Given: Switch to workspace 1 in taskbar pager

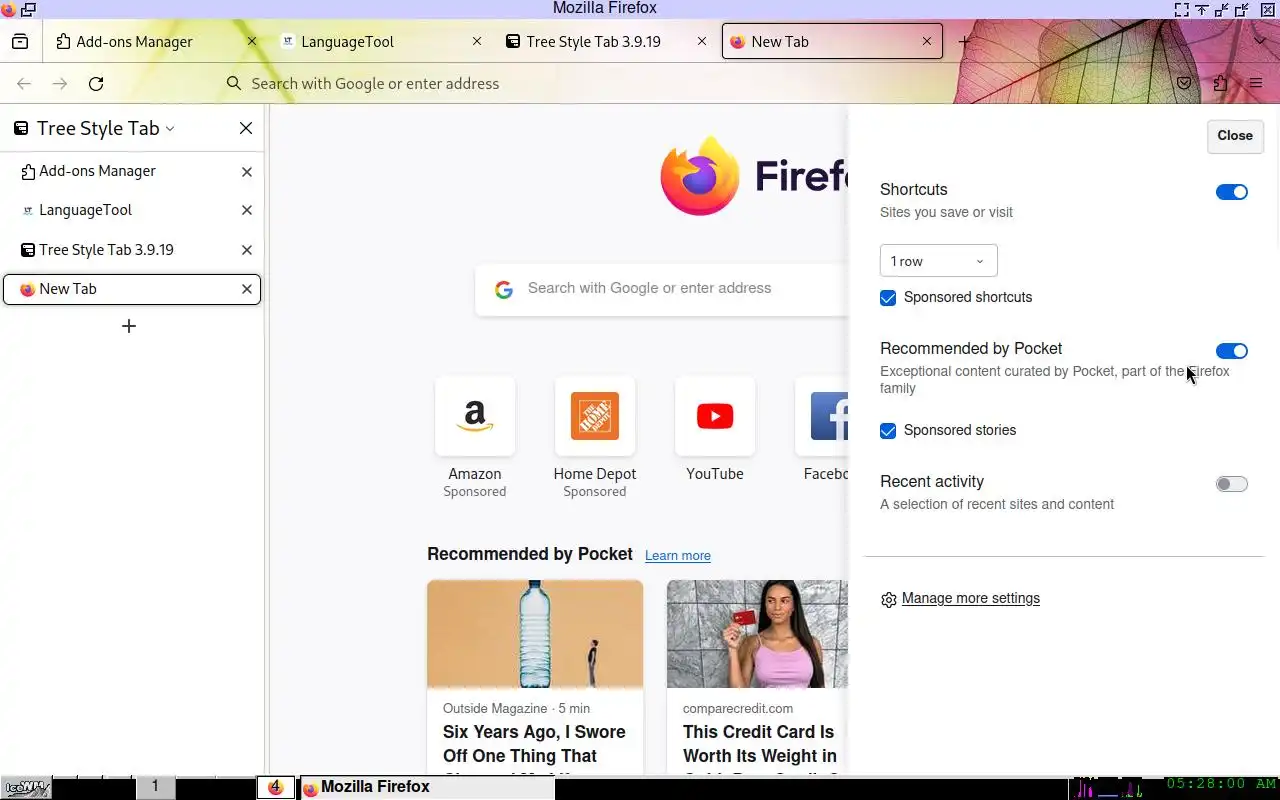Looking at the screenshot, I should coord(155,787).
